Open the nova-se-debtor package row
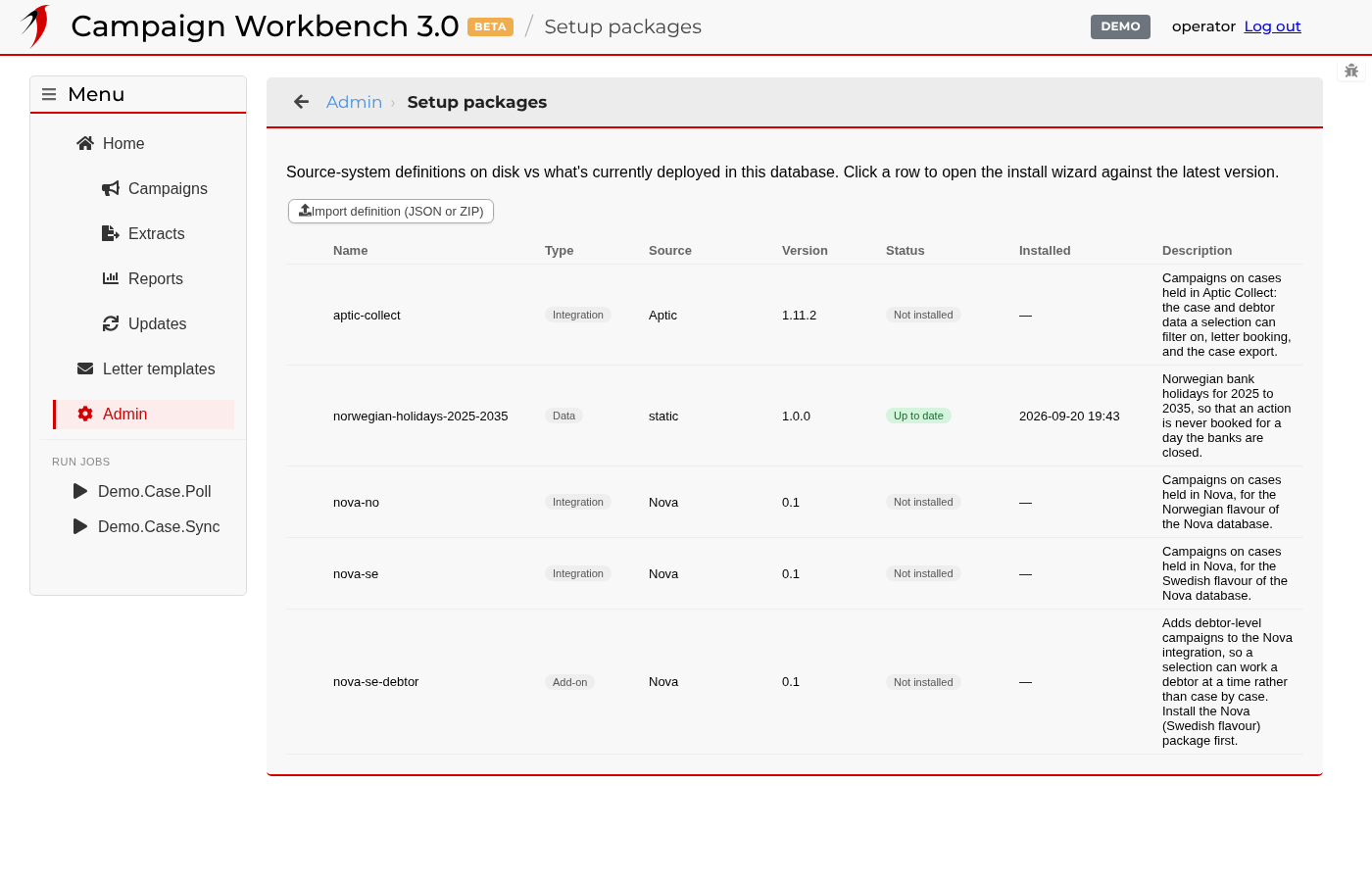This screenshot has height=882, width=1372. [x=795, y=682]
